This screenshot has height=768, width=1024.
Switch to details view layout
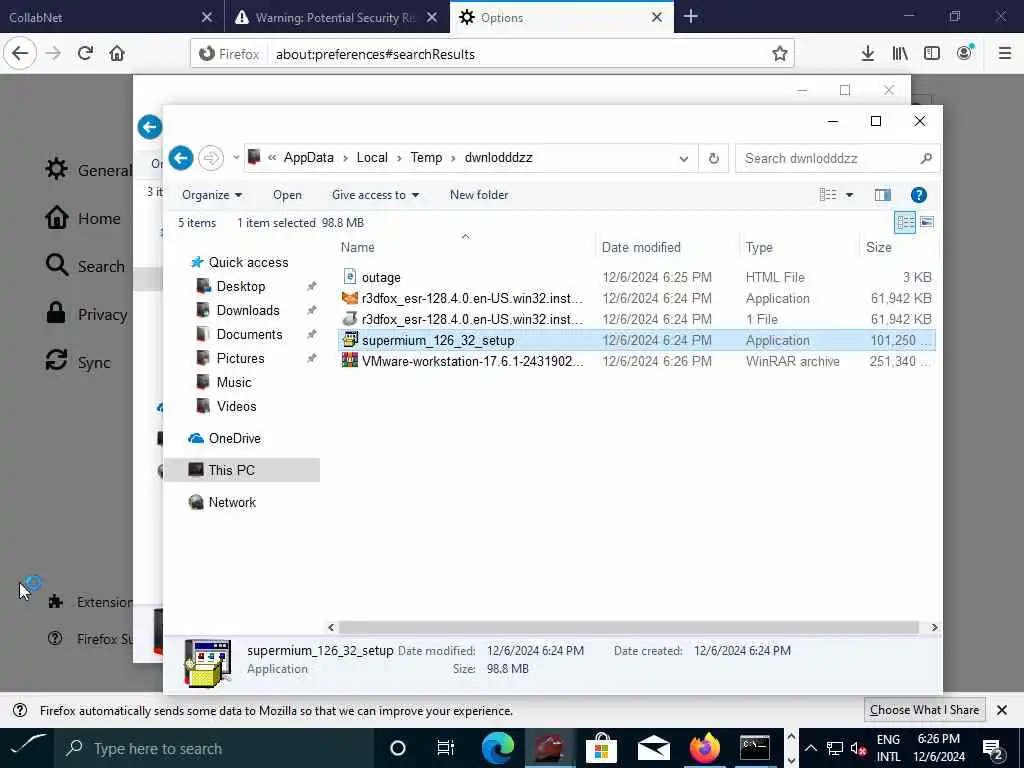point(905,223)
